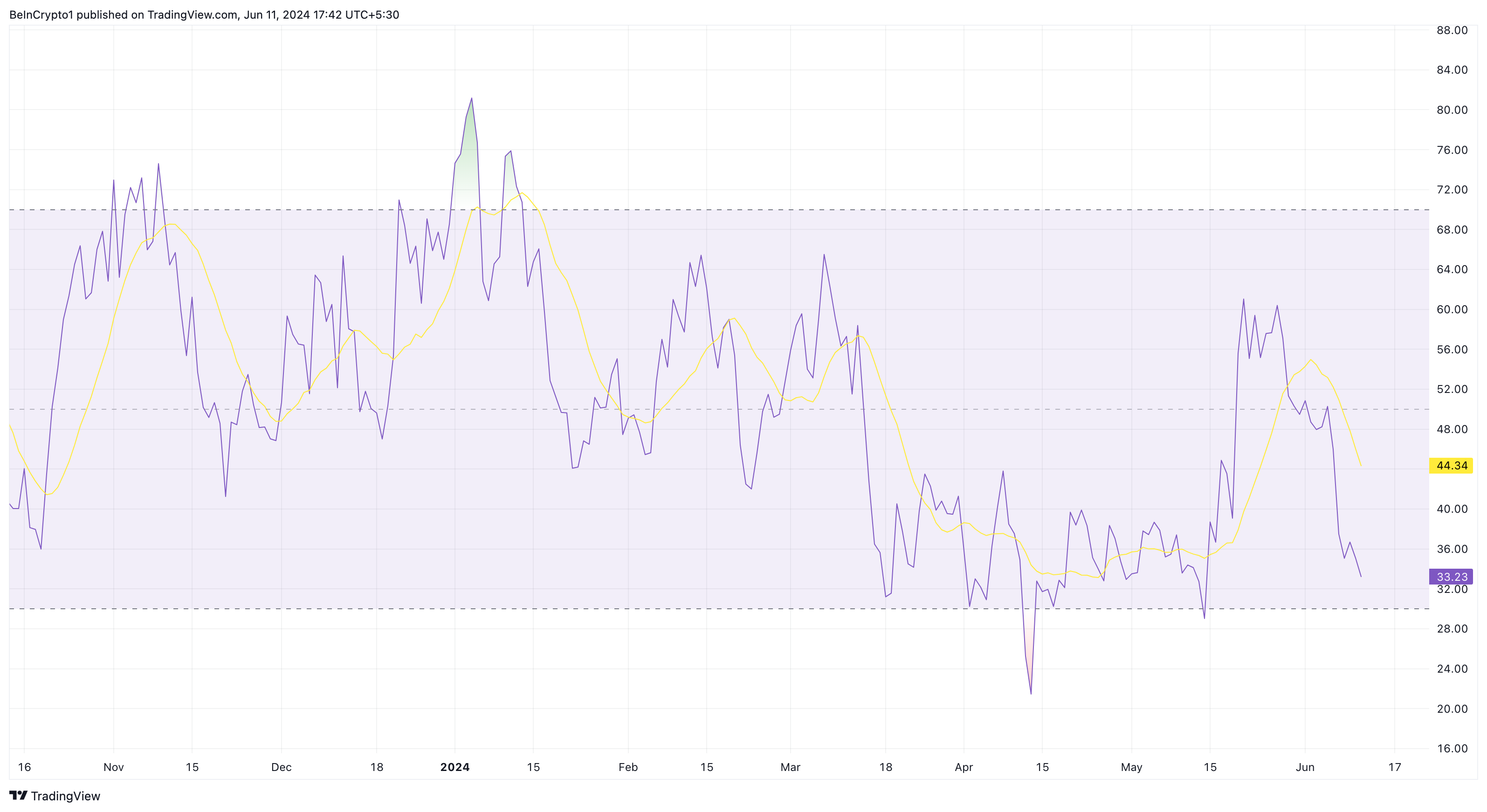Click the Mar label on time axis
The height and width of the screenshot is (812, 1487).
click(x=790, y=767)
